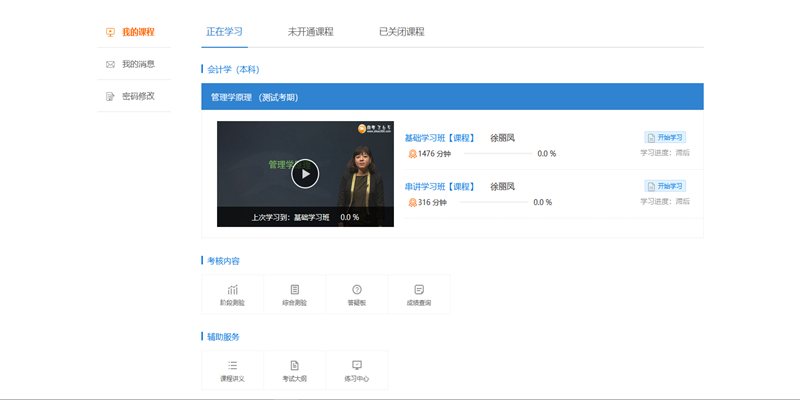Image resolution: width=800 pixels, height=400 pixels.
Task: Switch to 正在学习 tab
Action: 224,32
